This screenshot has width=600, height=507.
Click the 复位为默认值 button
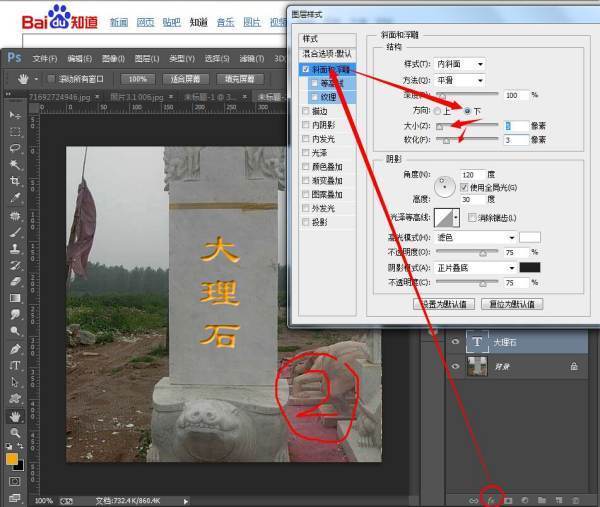(513, 304)
